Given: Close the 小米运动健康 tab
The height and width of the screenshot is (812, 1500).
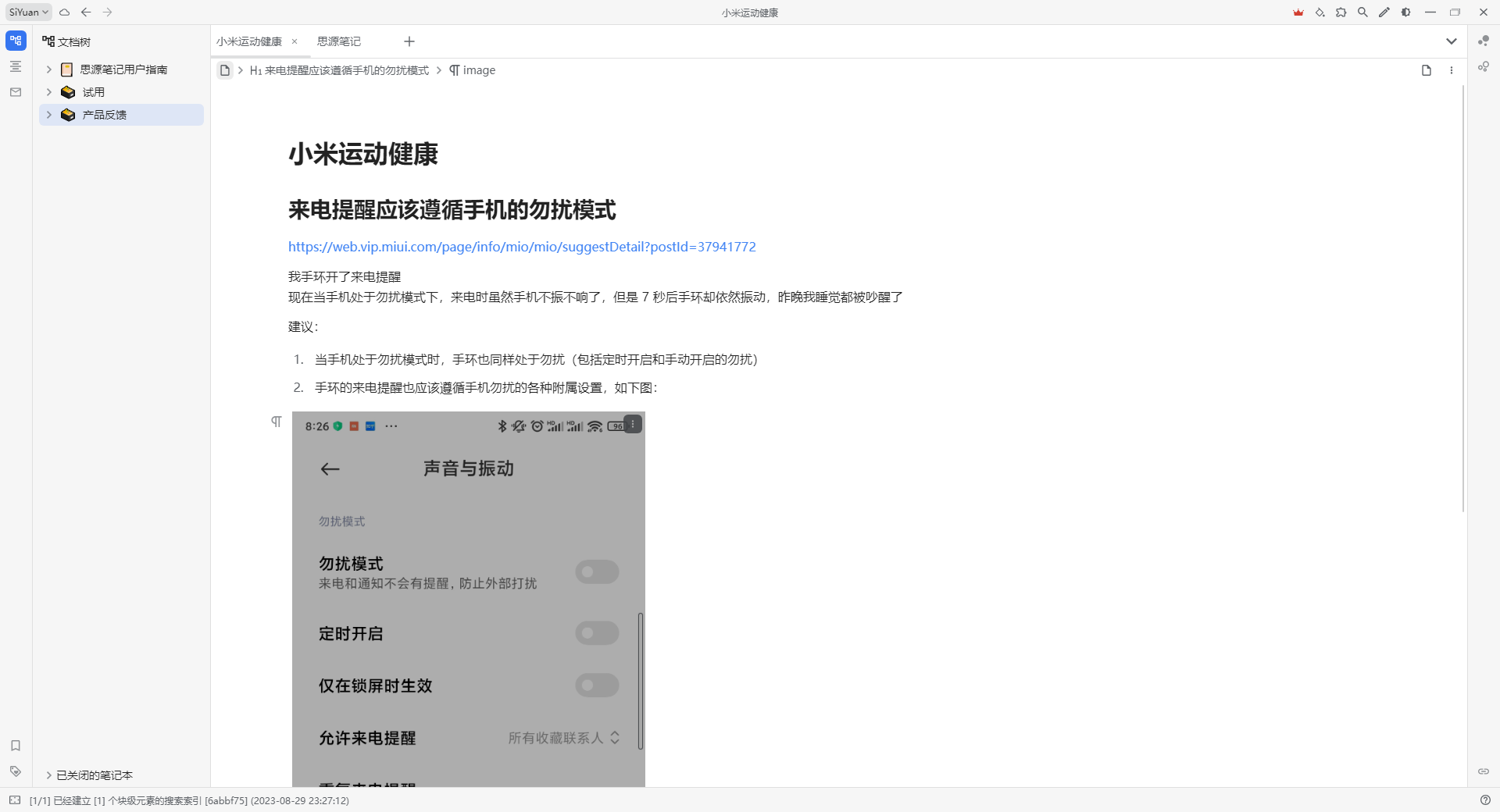Looking at the screenshot, I should [295, 41].
